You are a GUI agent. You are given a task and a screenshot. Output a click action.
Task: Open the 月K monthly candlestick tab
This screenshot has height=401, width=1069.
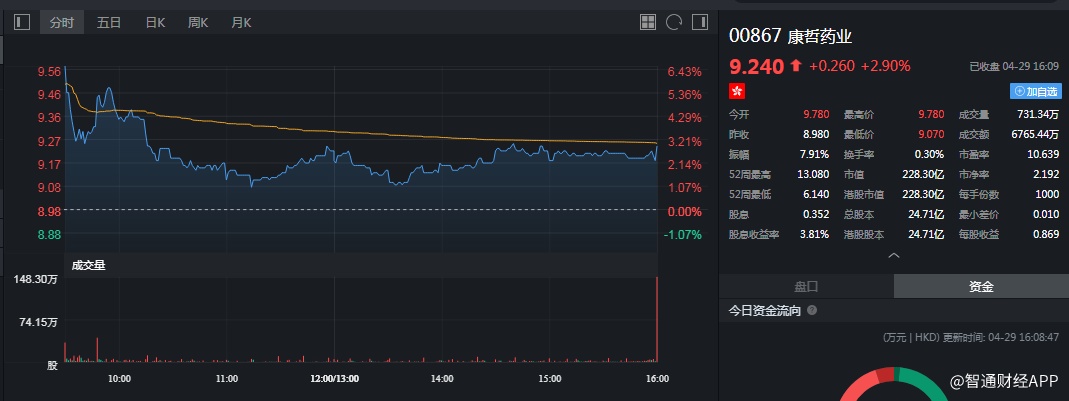241,22
